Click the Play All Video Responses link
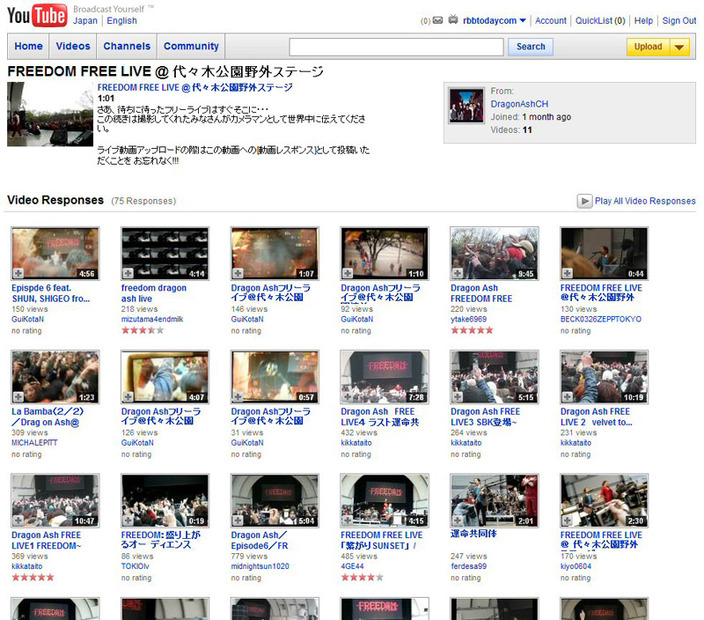The image size is (704, 620). coord(645,201)
